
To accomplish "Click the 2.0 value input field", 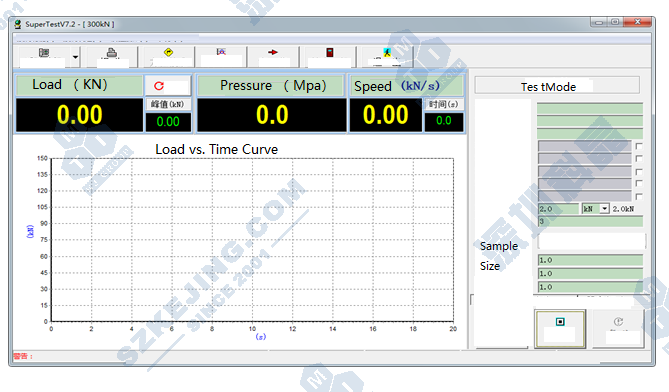I will [x=558, y=209].
